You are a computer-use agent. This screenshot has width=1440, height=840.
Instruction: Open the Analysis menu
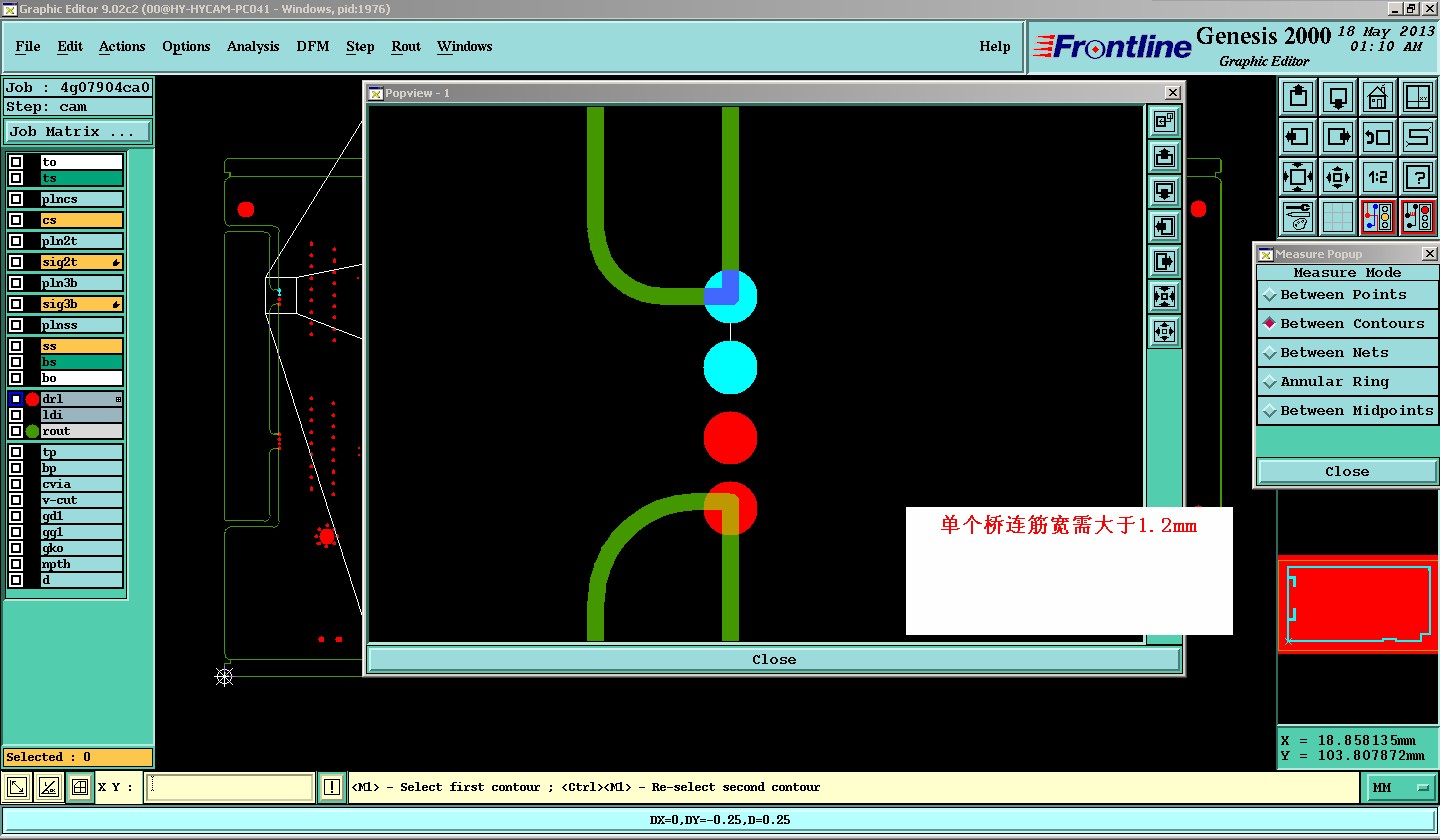253,47
